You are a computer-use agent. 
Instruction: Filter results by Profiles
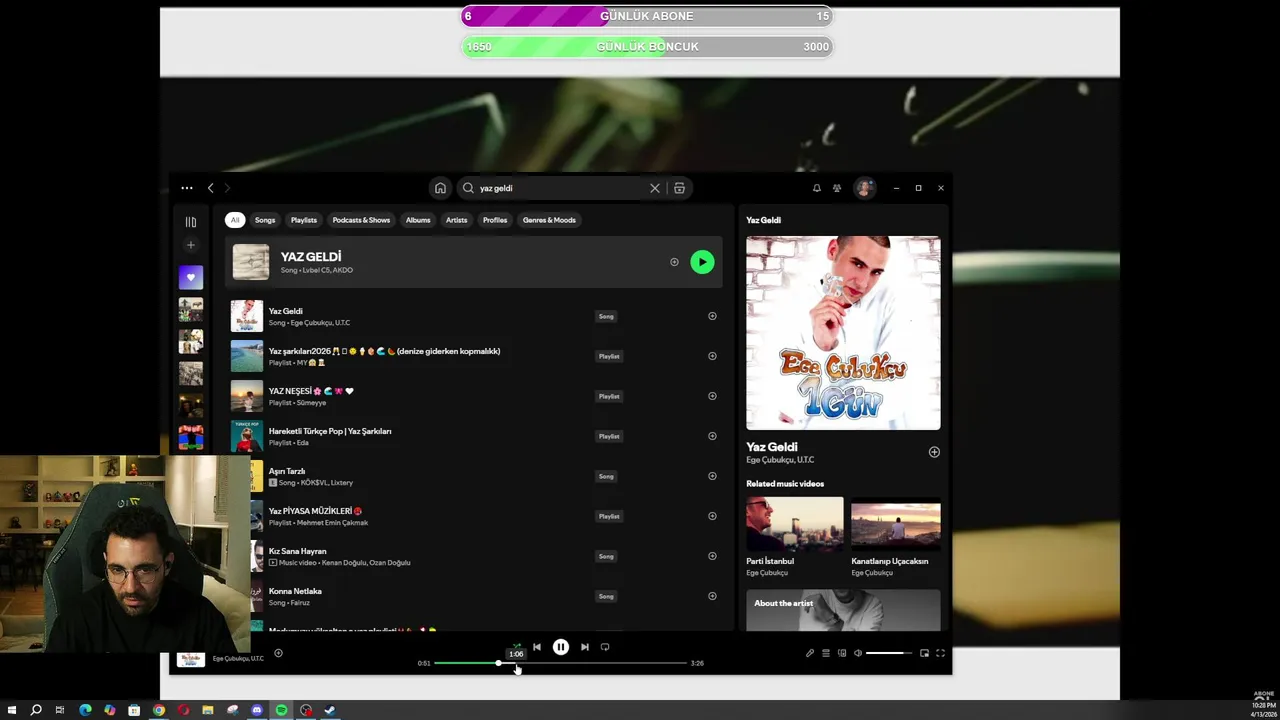click(x=495, y=220)
